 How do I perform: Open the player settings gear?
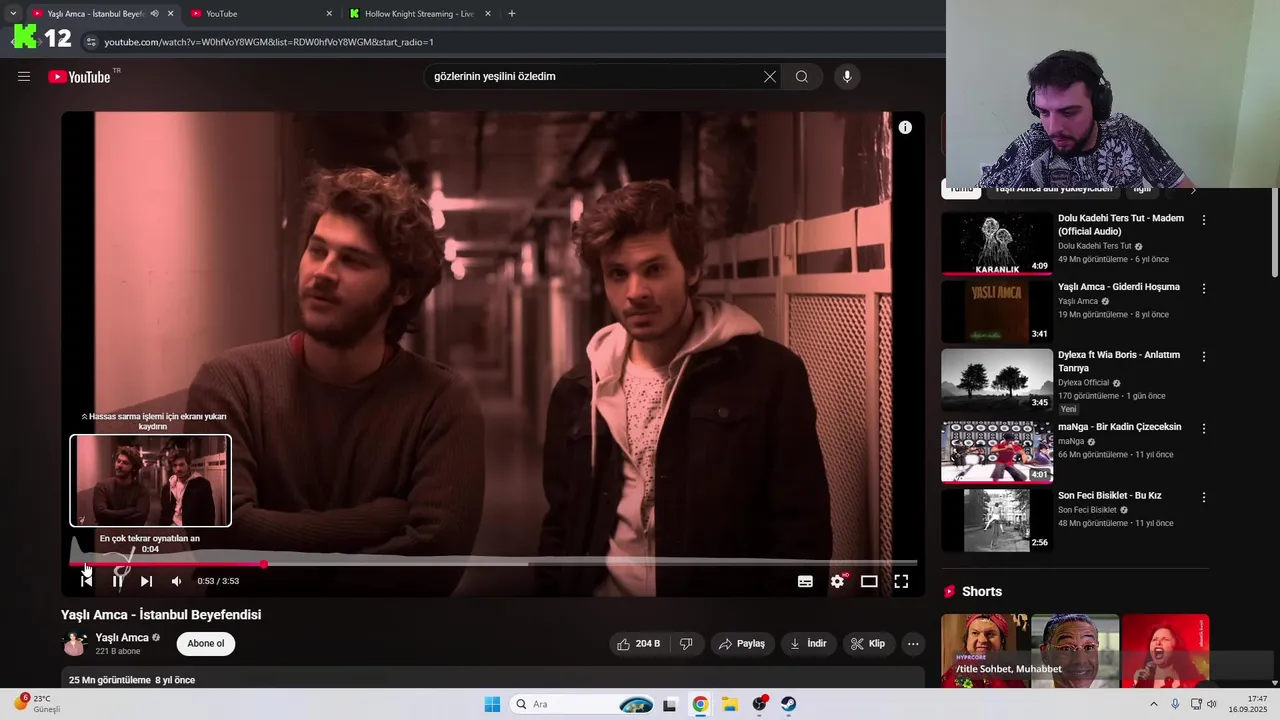pos(838,581)
